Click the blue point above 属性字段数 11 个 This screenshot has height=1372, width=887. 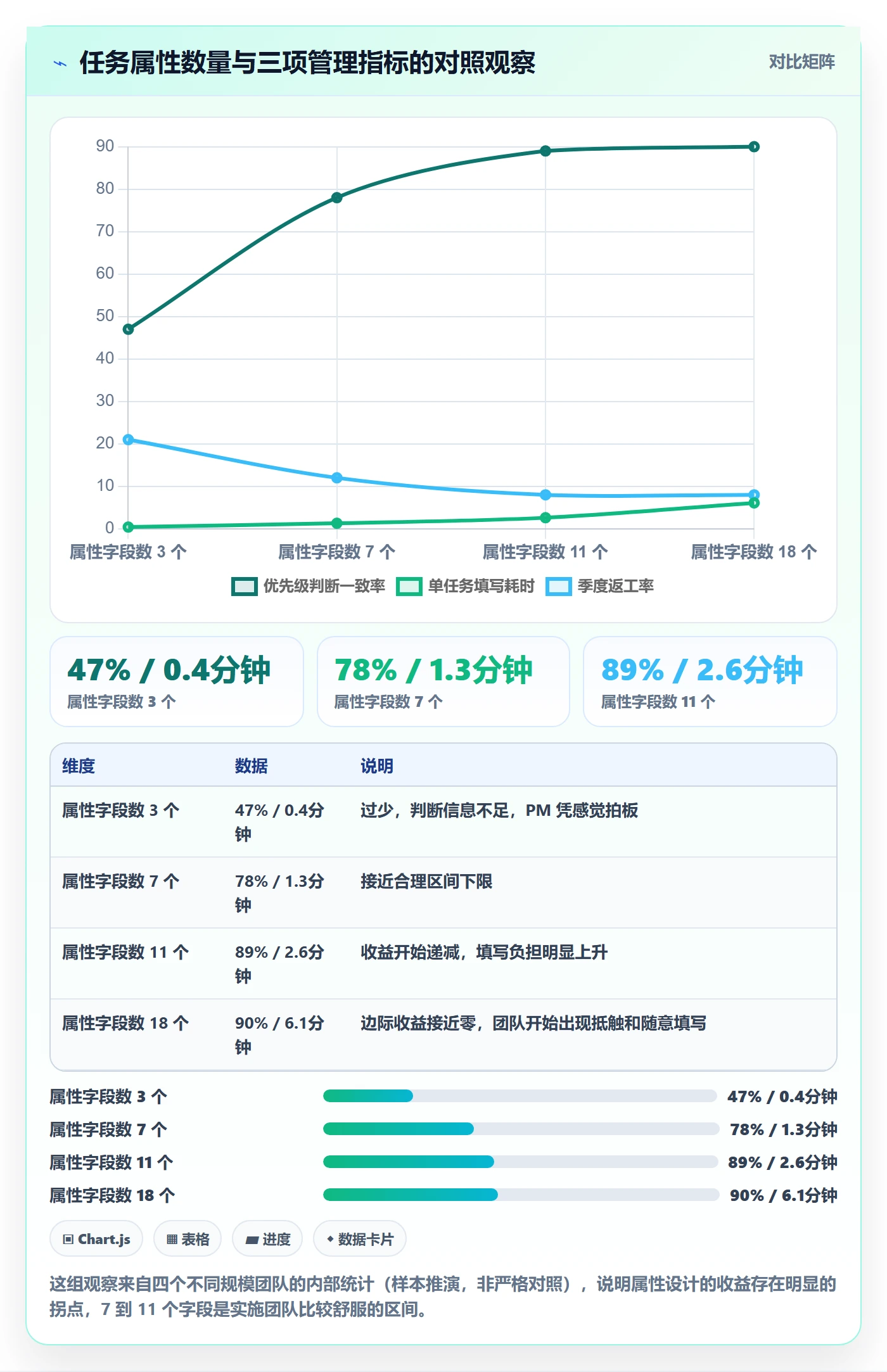click(x=546, y=495)
